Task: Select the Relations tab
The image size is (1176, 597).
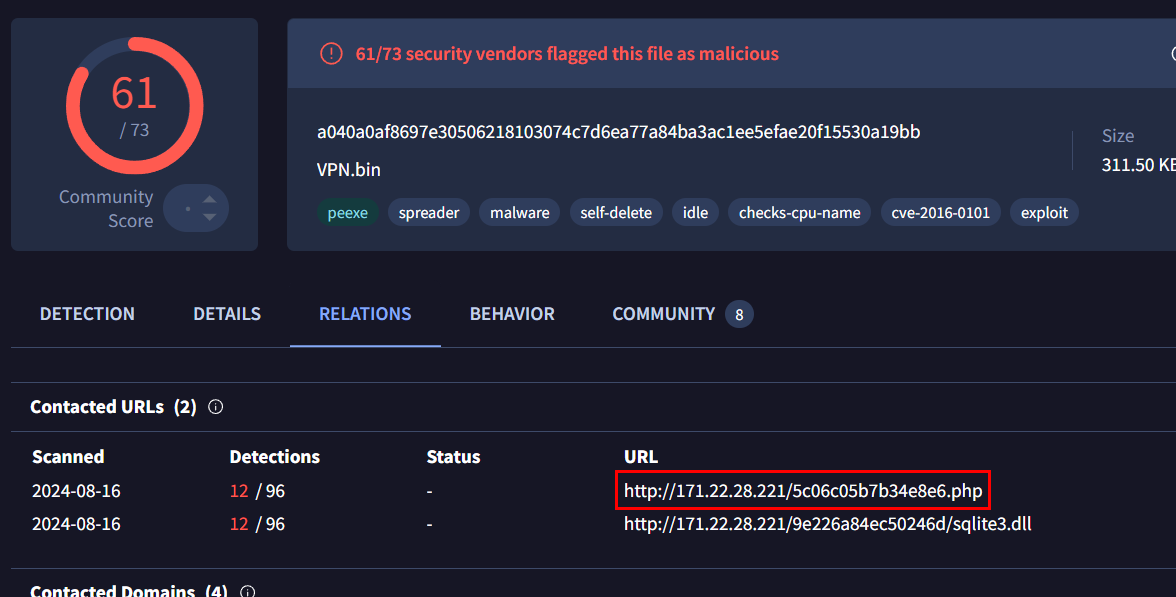Action: (x=365, y=314)
